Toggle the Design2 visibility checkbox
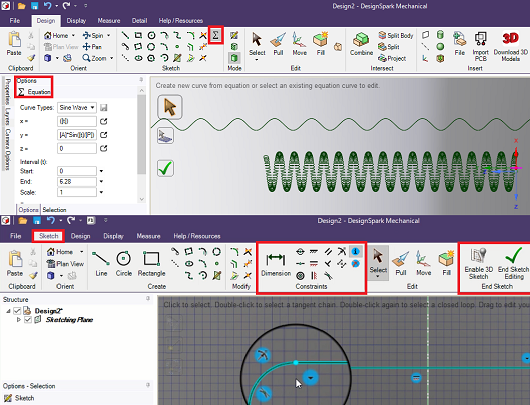 coord(17,311)
